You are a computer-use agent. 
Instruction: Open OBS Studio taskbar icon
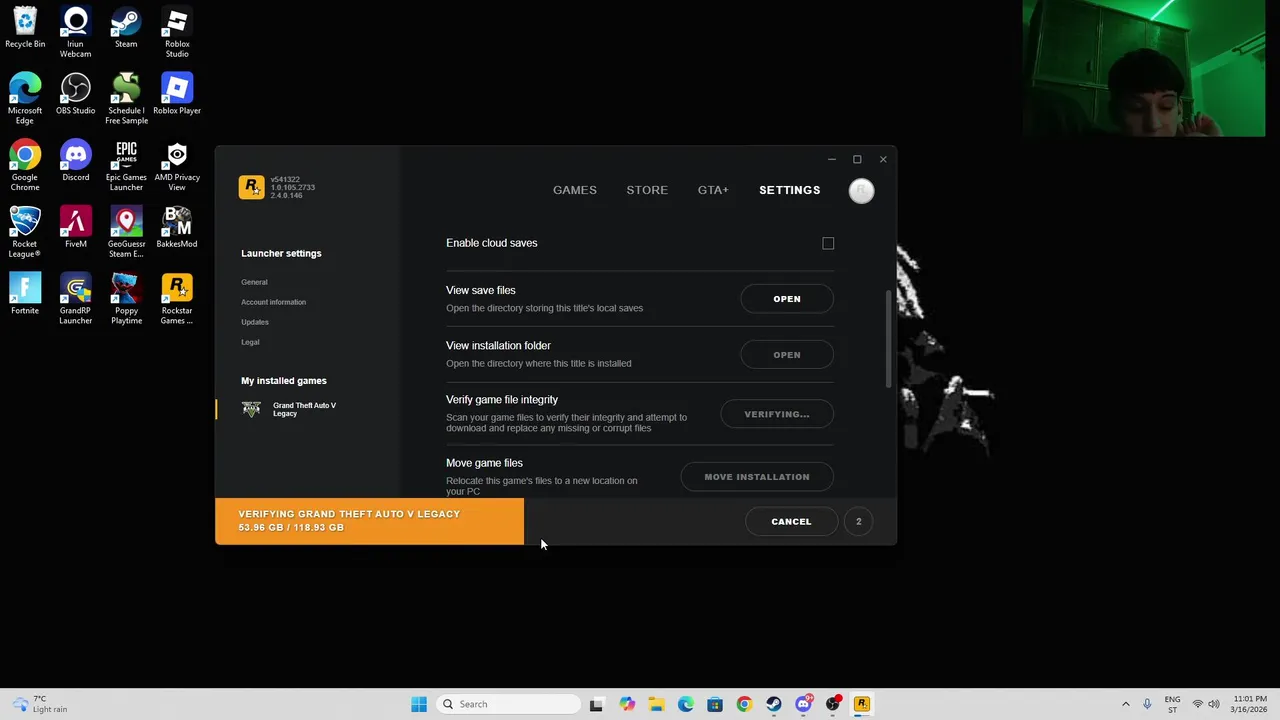[832, 704]
